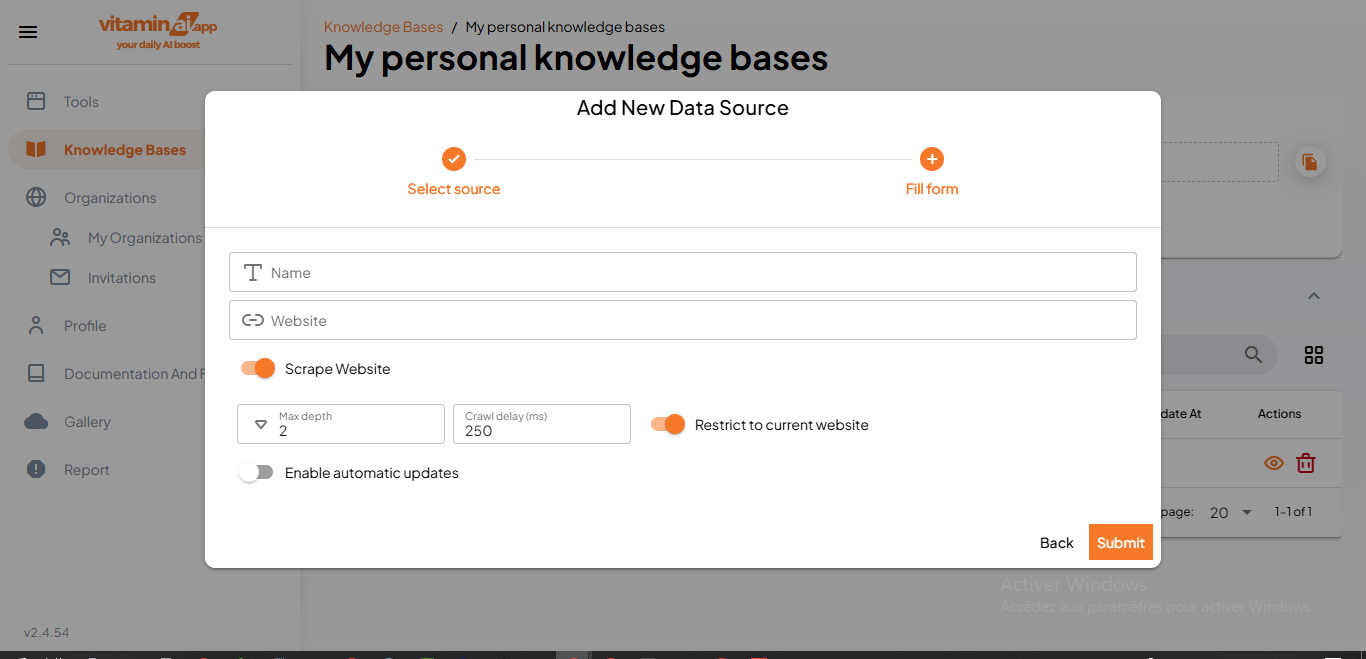Submit the new data source form

pyautogui.click(x=1120, y=542)
